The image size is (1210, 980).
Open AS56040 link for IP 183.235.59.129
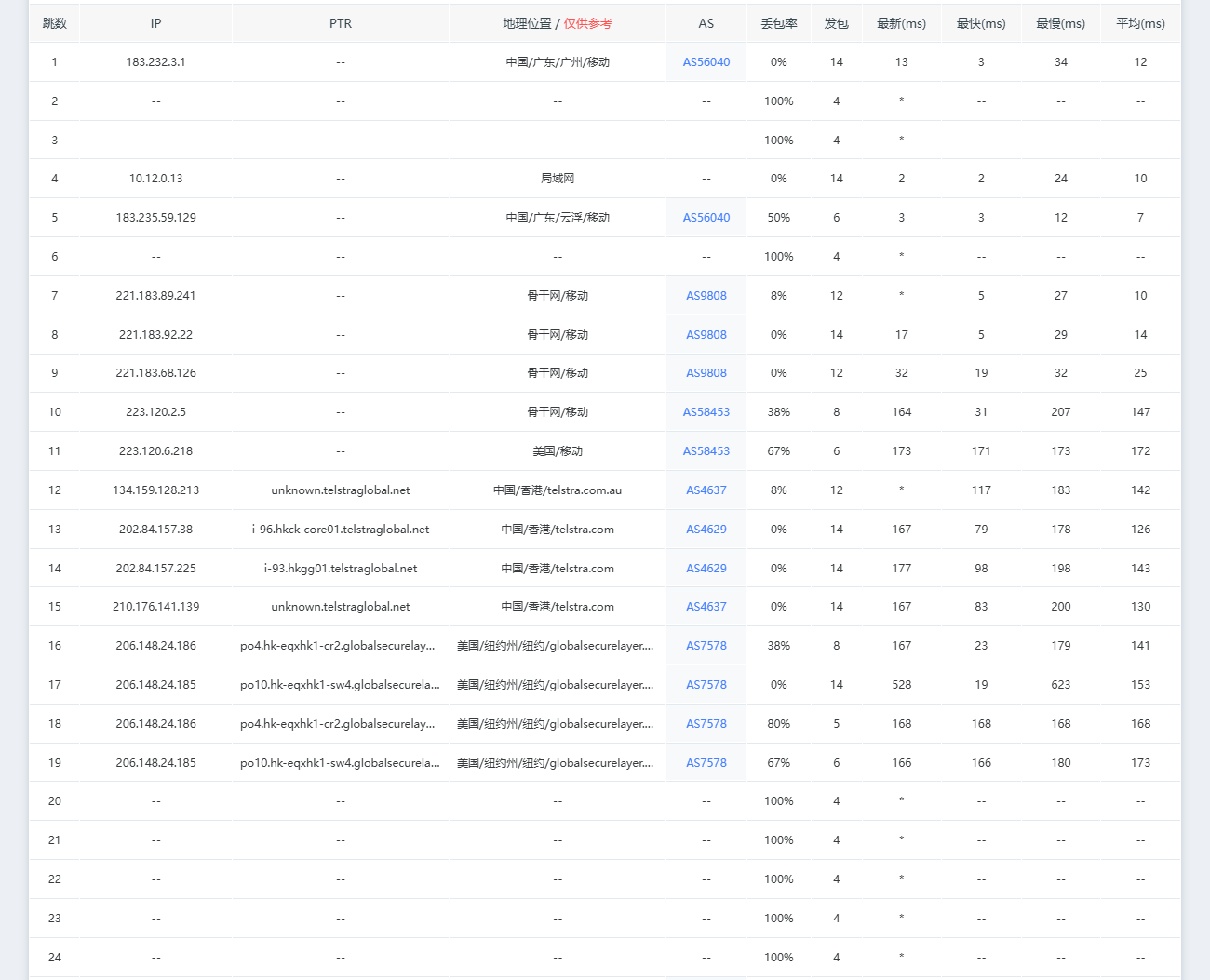(706, 218)
